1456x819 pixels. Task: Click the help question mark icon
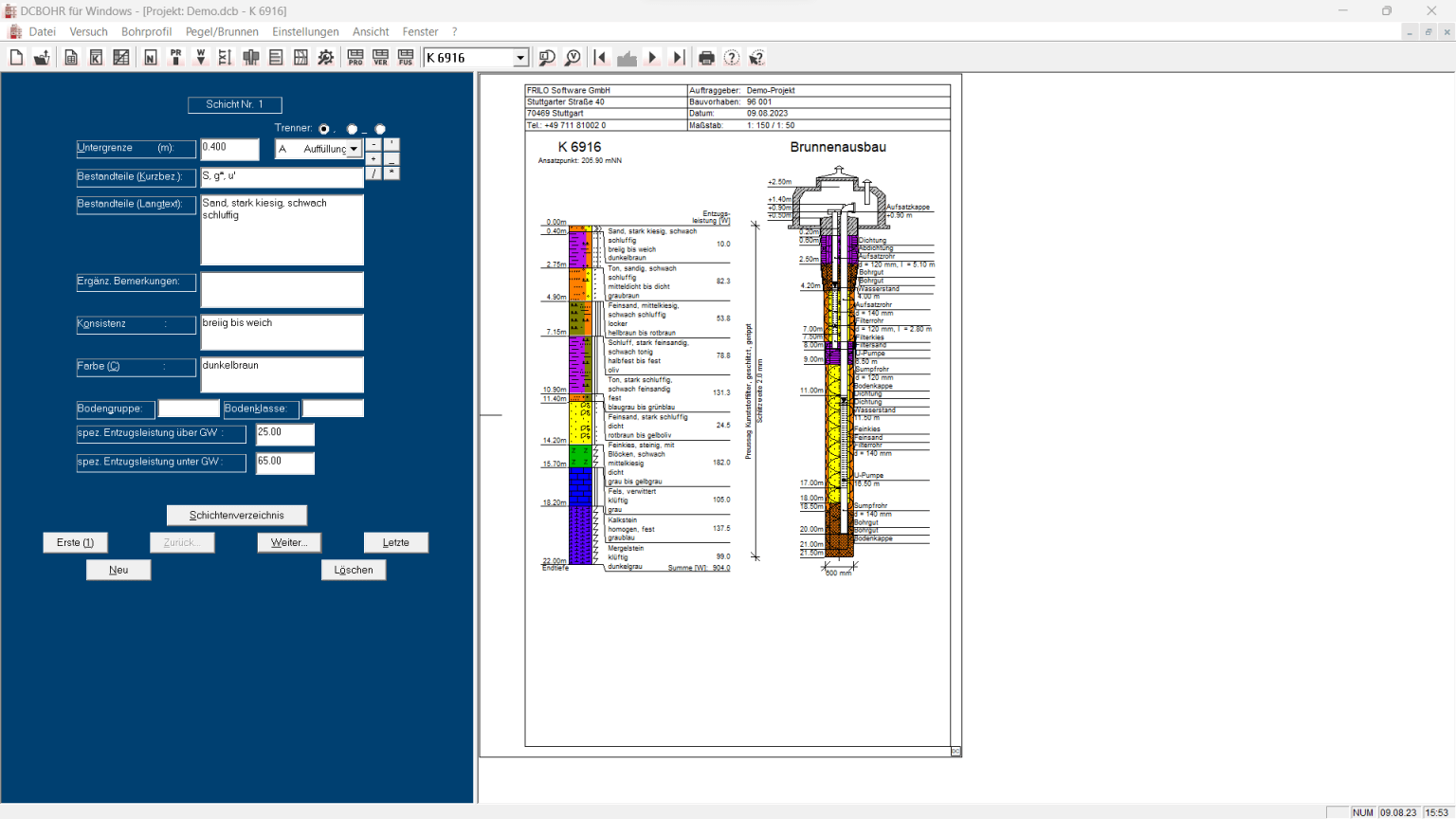(x=732, y=58)
